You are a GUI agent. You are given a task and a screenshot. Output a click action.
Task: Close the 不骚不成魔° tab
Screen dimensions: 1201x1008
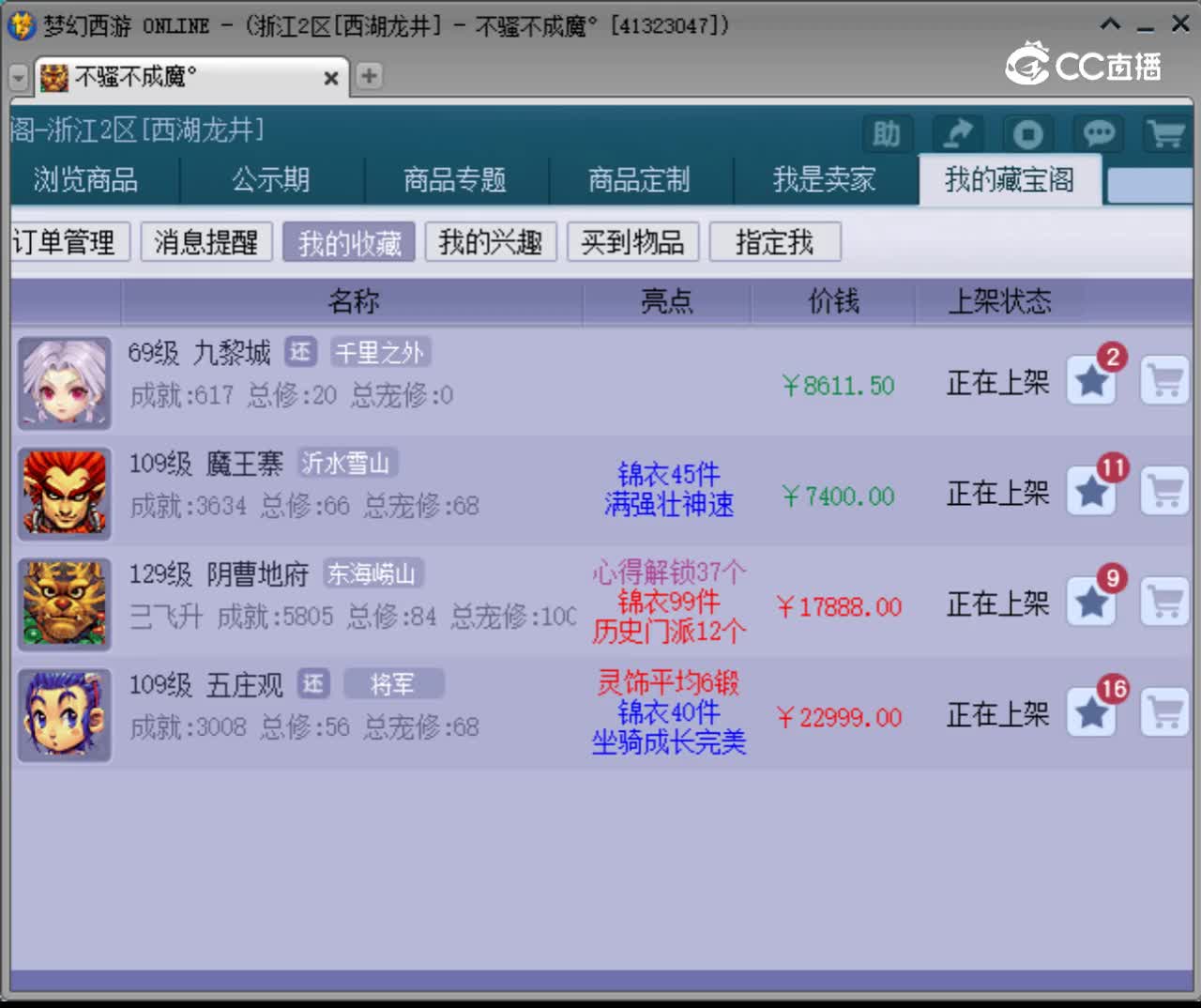330,79
